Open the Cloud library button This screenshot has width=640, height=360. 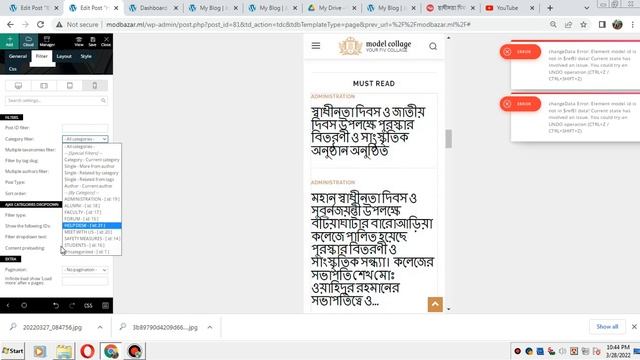pyautogui.click(x=28, y=41)
